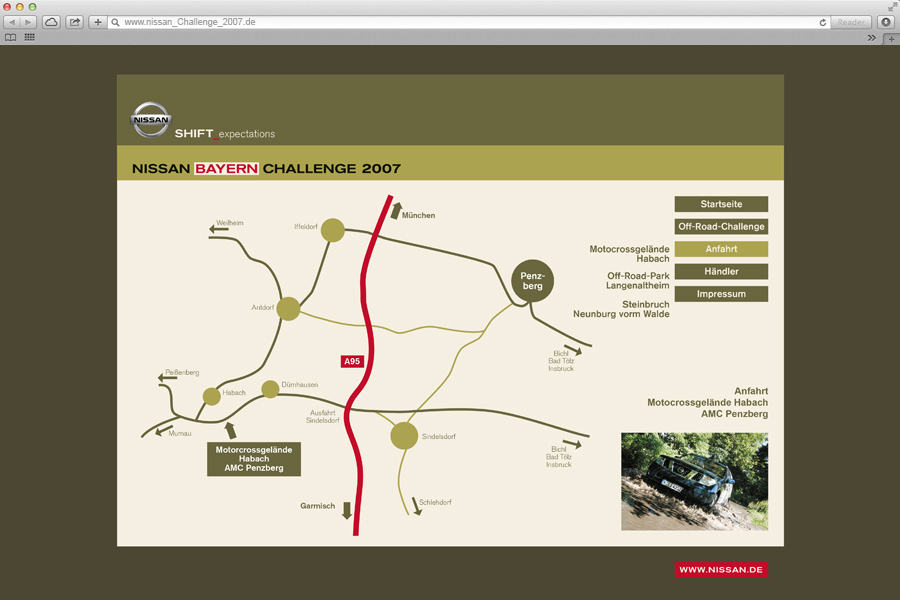Image resolution: width=900 pixels, height=600 pixels.
Task: Click the Habach town marker
Action: (x=212, y=396)
